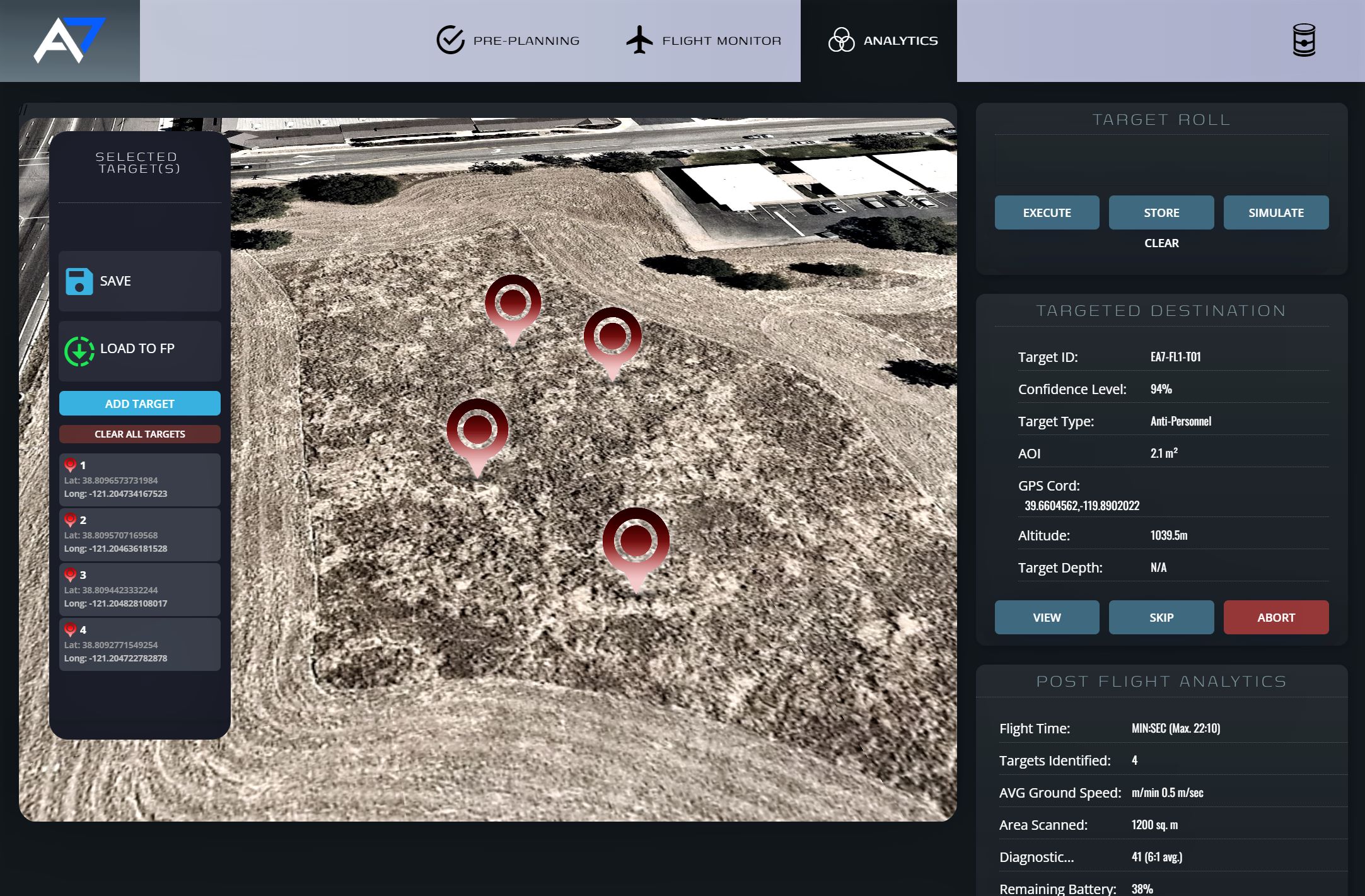The image size is (1365, 896).
Task: Click the blue Save floppy disk icon
Action: 79,281
